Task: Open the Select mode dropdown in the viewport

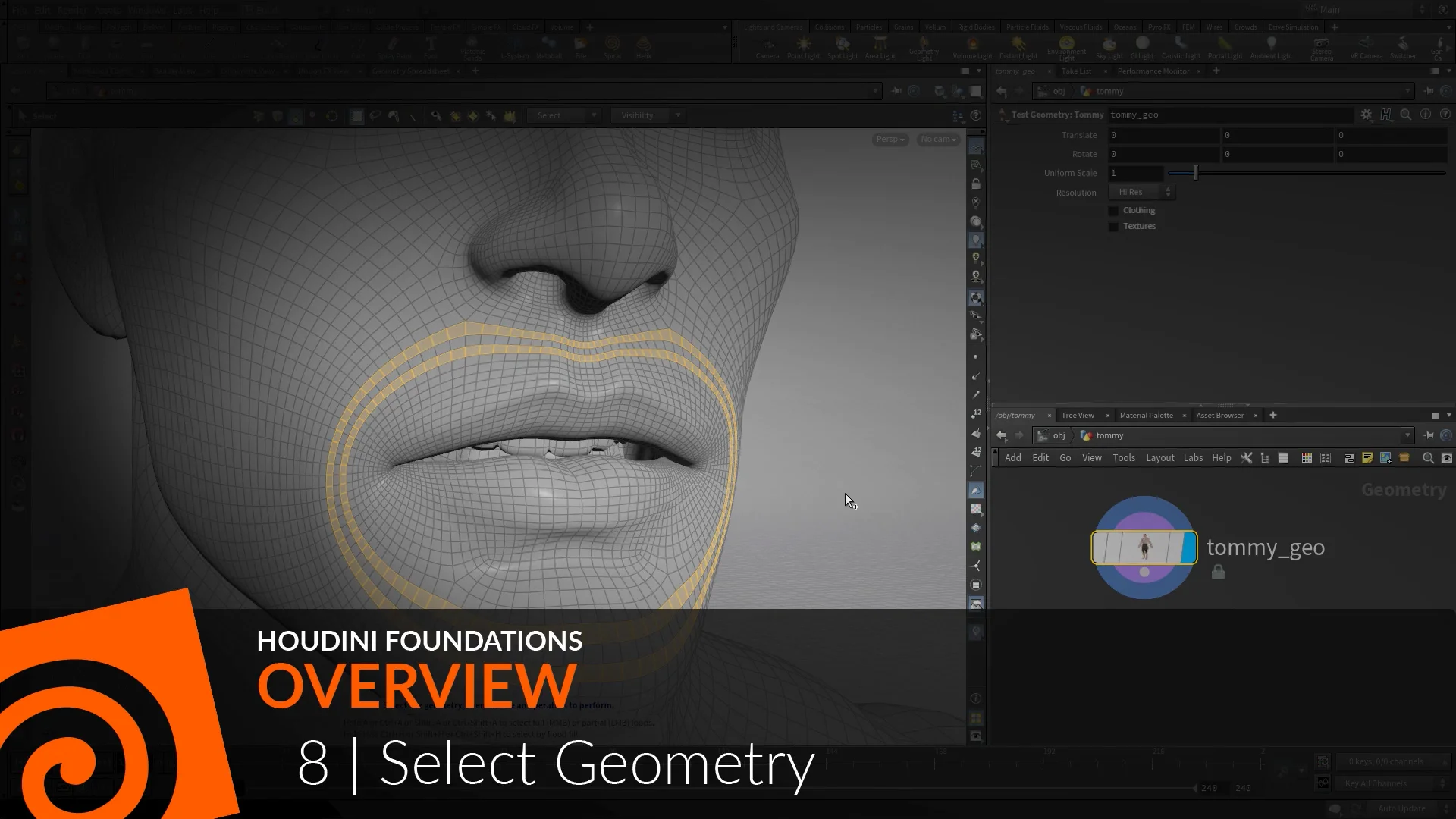Action: click(x=563, y=115)
